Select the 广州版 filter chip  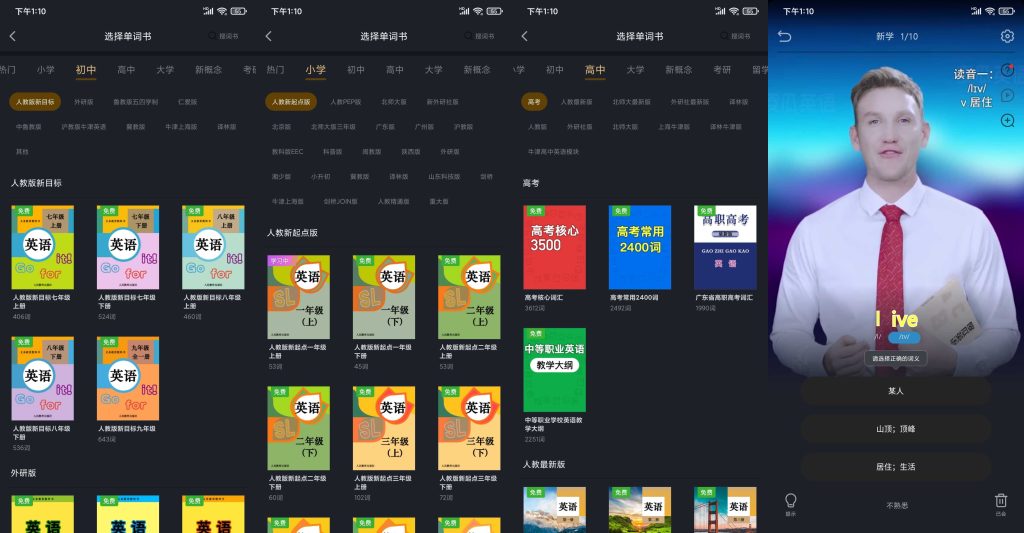424,127
